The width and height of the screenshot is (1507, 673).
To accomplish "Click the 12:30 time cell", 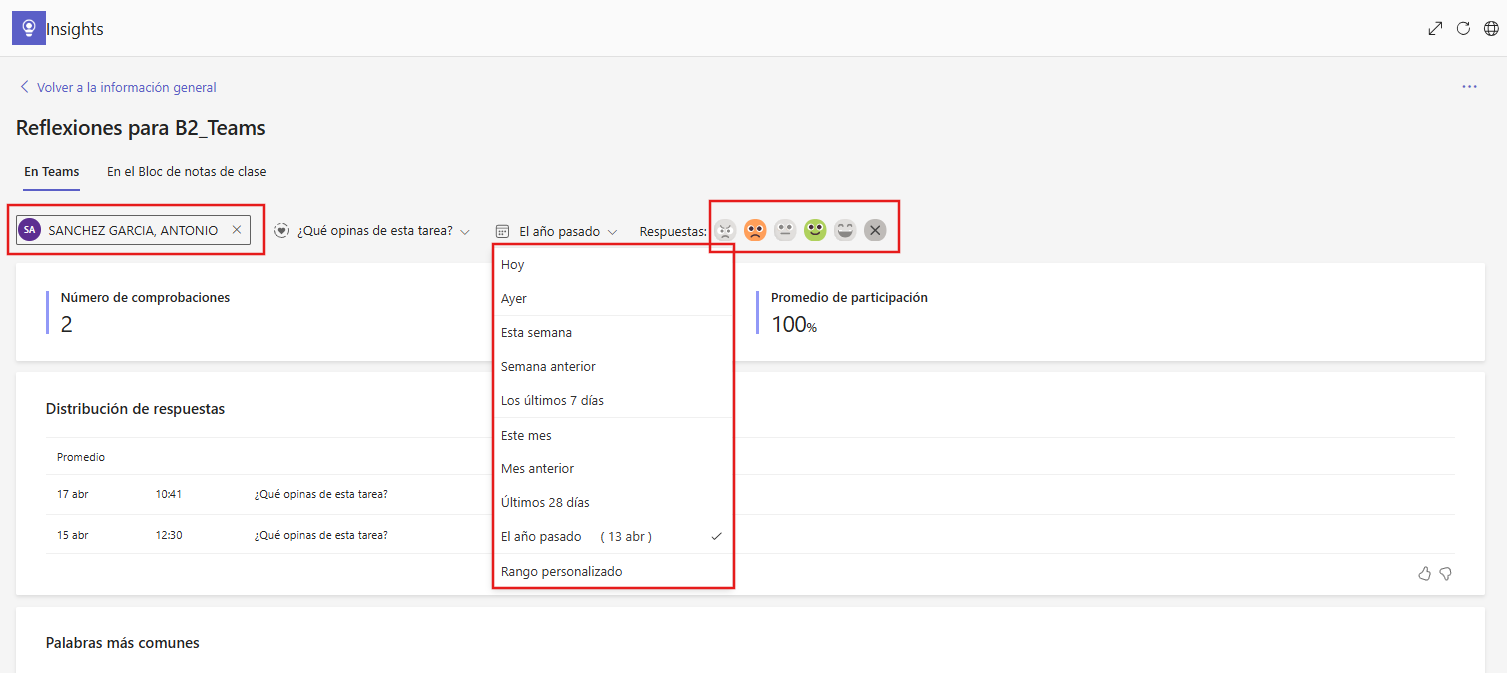I will (169, 535).
